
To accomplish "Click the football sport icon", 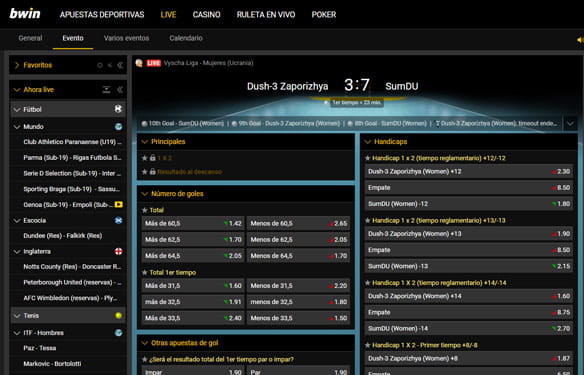I will point(118,109).
